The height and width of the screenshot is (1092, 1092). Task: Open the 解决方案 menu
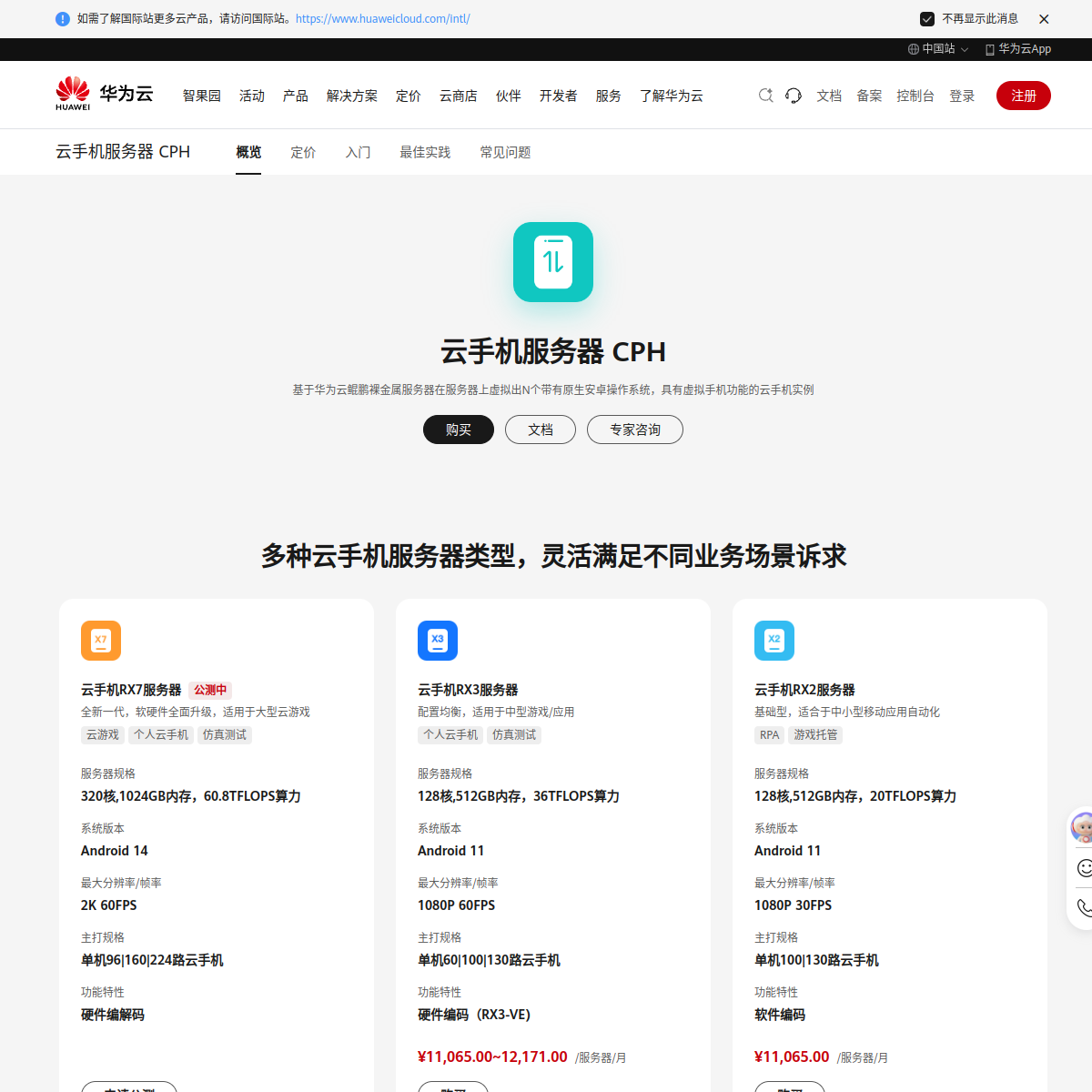click(352, 96)
